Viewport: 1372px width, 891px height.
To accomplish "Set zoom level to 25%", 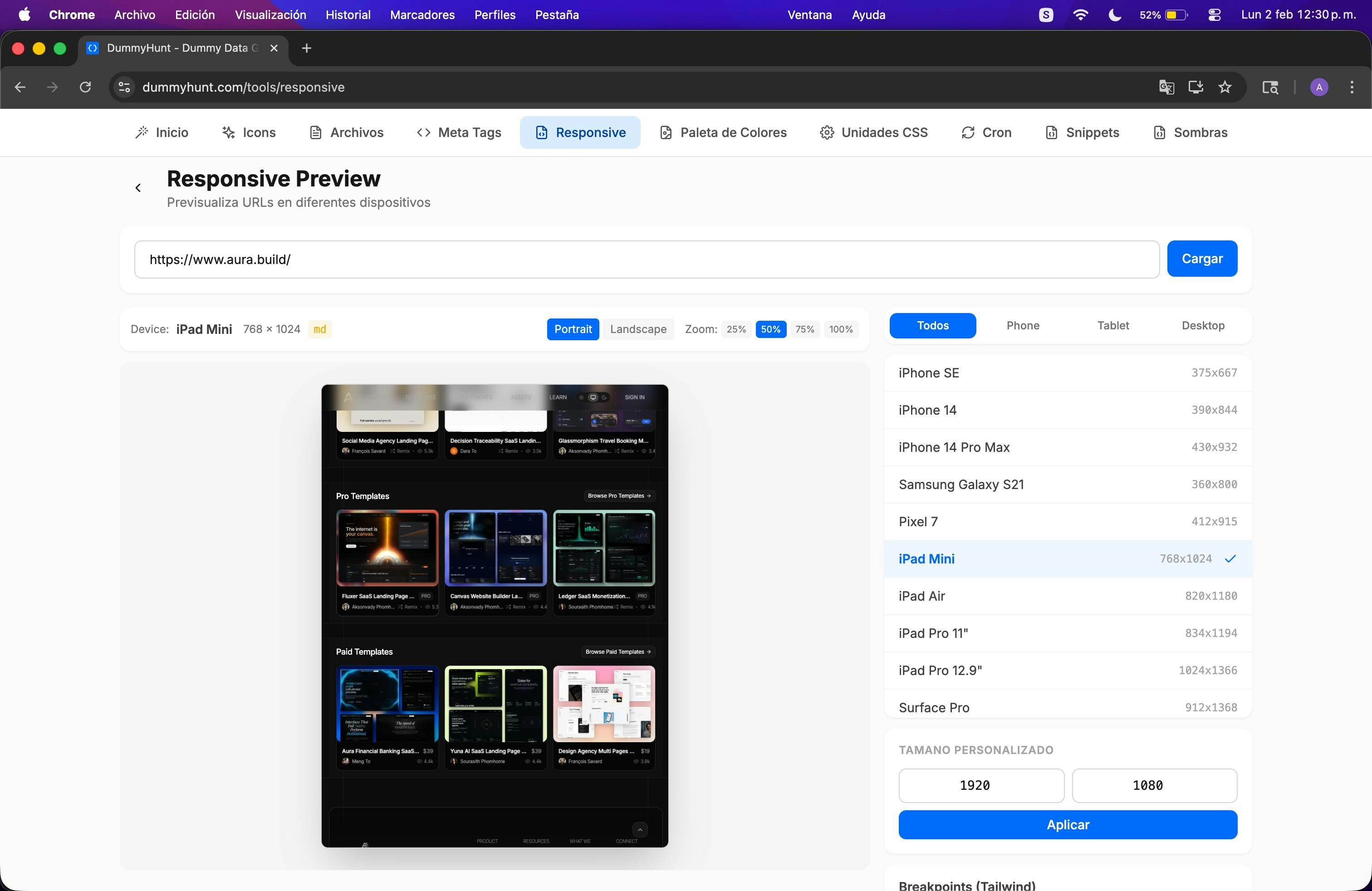I will pyautogui.click(x=735, y=329).
